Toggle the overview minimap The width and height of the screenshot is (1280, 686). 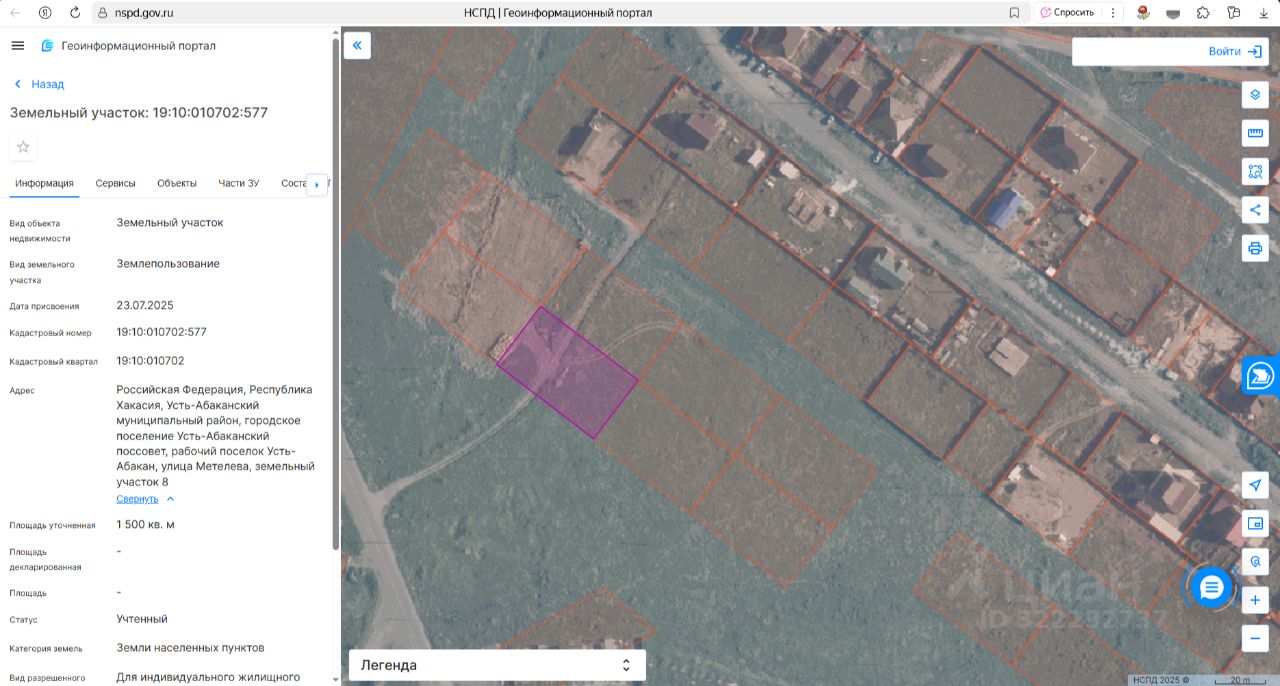pos(1256,523)
